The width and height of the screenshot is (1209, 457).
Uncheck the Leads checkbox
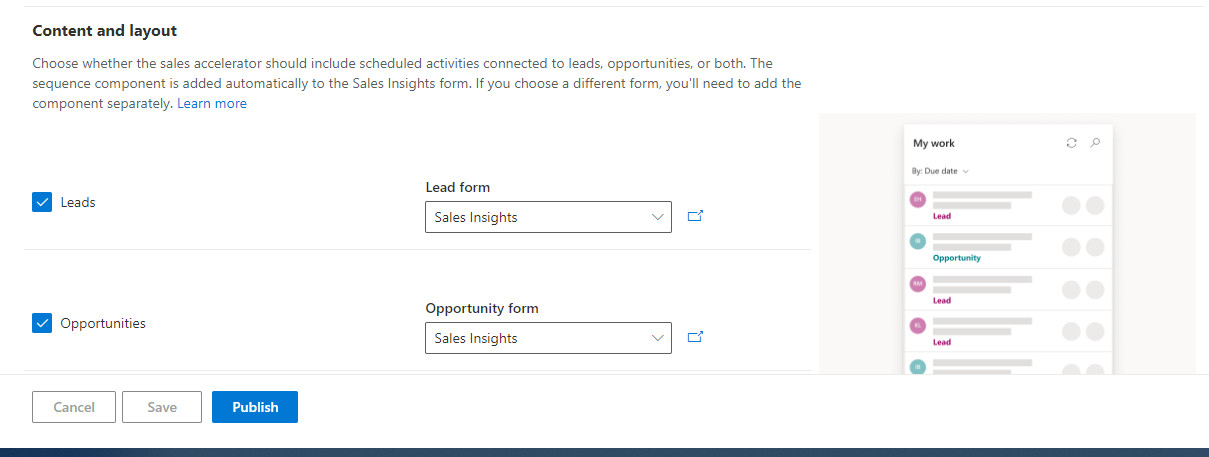pos(42,202)
